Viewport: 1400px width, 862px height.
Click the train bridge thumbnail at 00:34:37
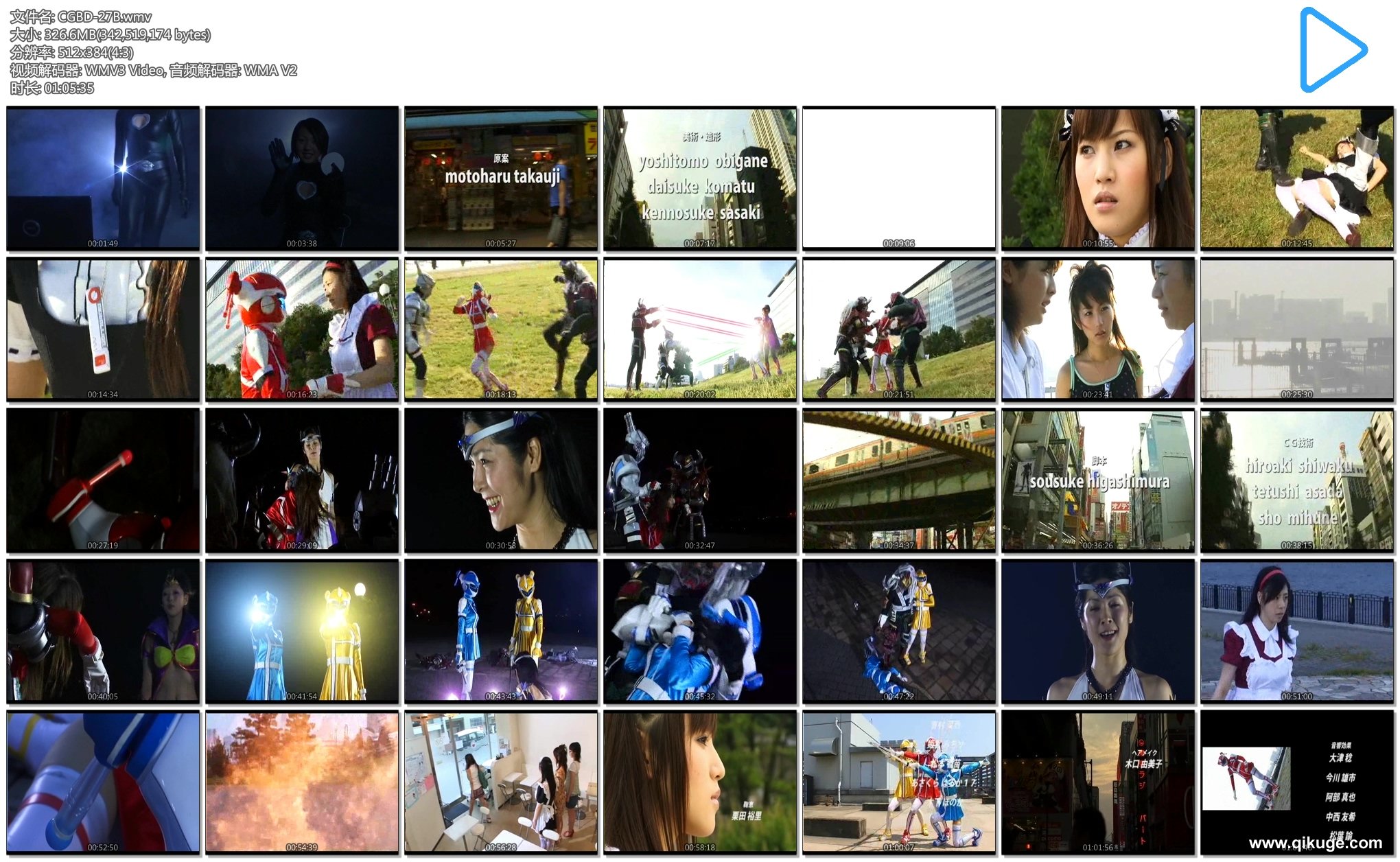click(899, 480)
